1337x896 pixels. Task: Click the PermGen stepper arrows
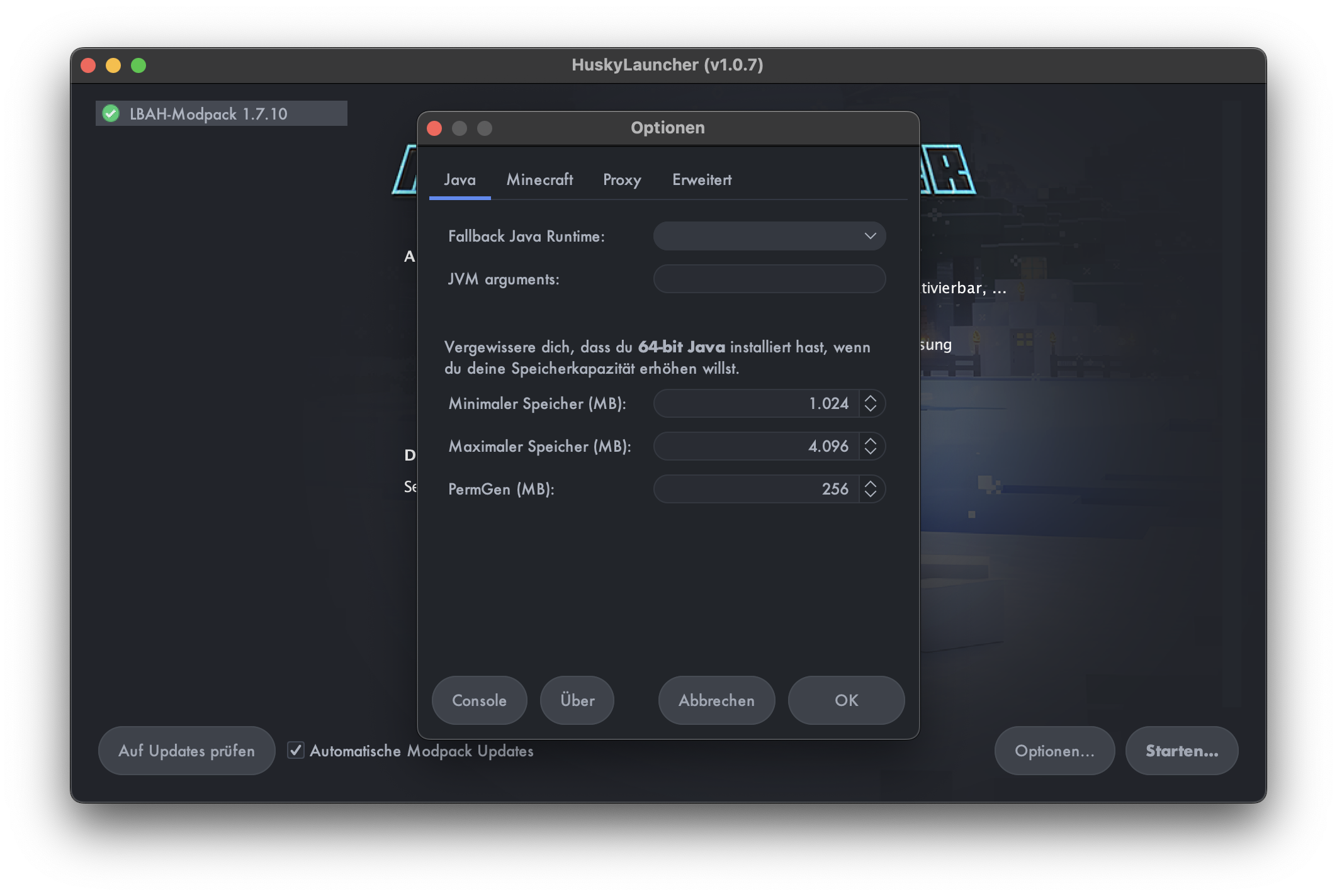[871, 489]
